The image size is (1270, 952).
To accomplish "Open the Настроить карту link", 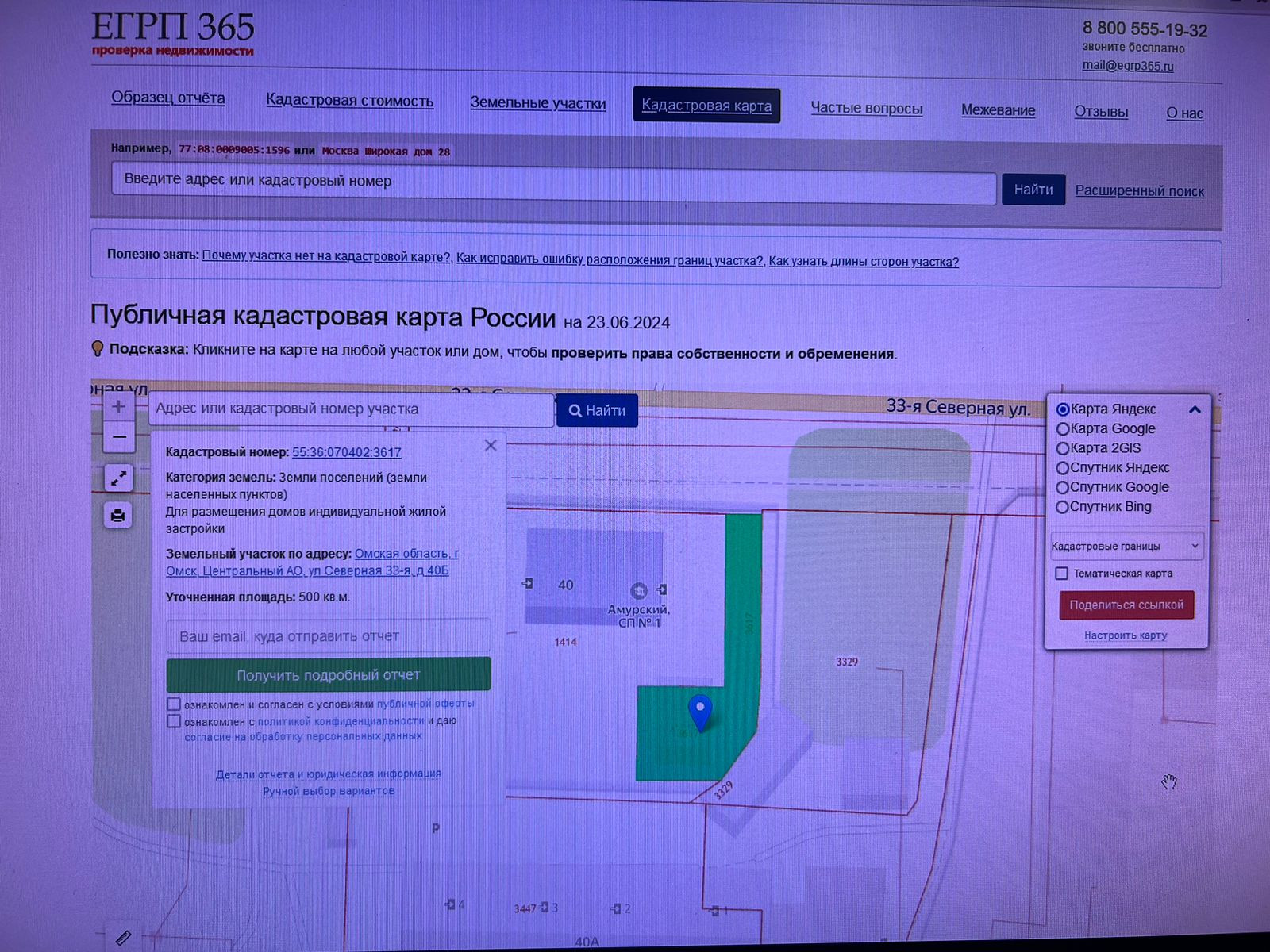I will pyautogui.click(x=1126, y=635).
